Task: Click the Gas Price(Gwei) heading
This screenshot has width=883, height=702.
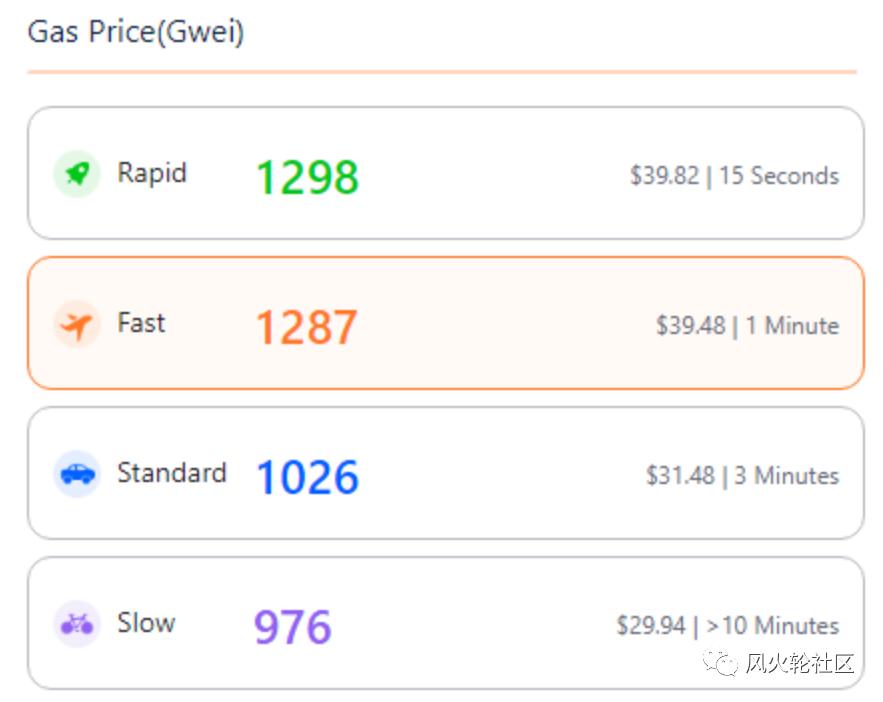Action: tap(136, 32)
